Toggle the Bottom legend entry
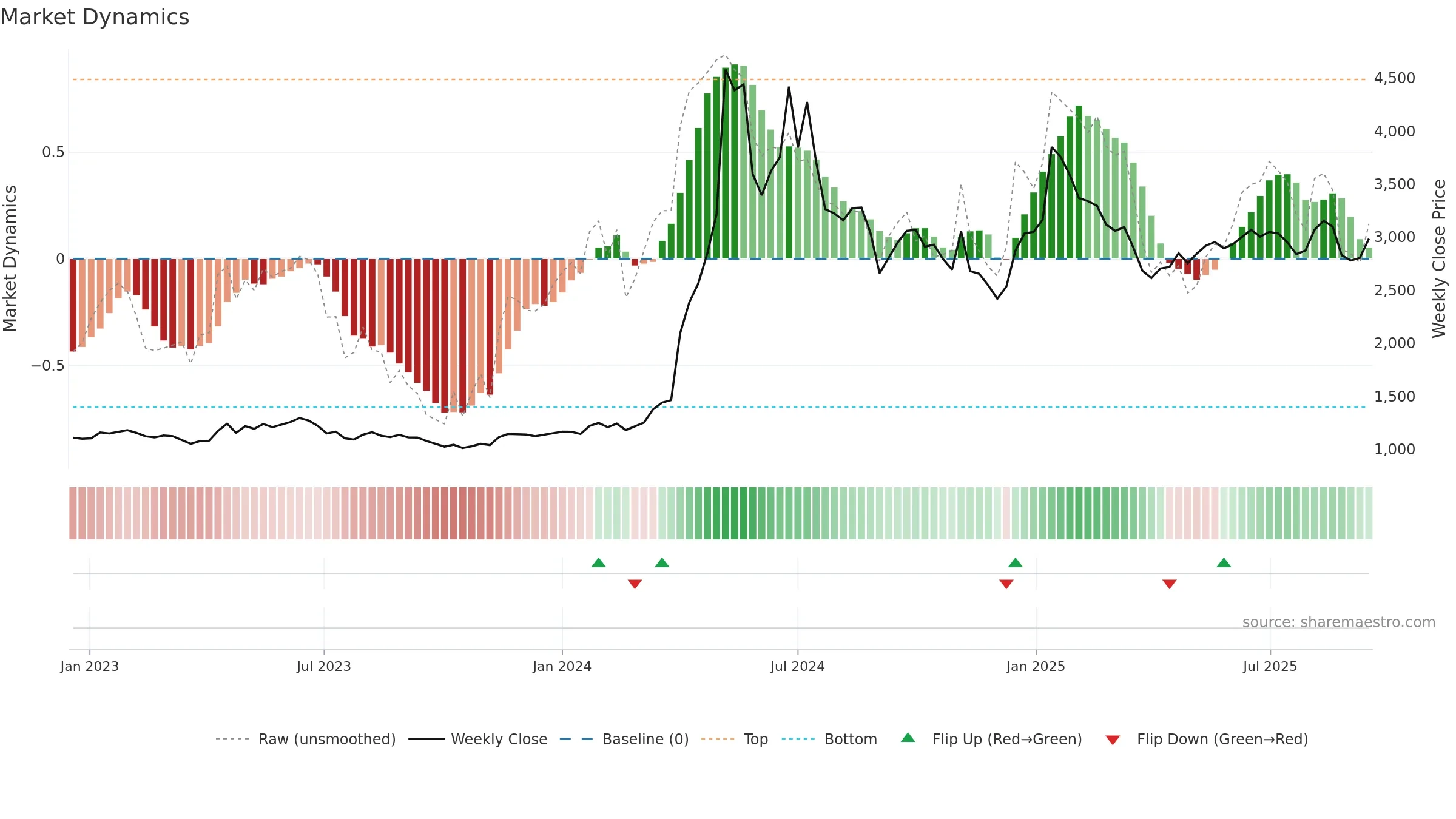The image size is (1456, 819). tap(829, 739)
